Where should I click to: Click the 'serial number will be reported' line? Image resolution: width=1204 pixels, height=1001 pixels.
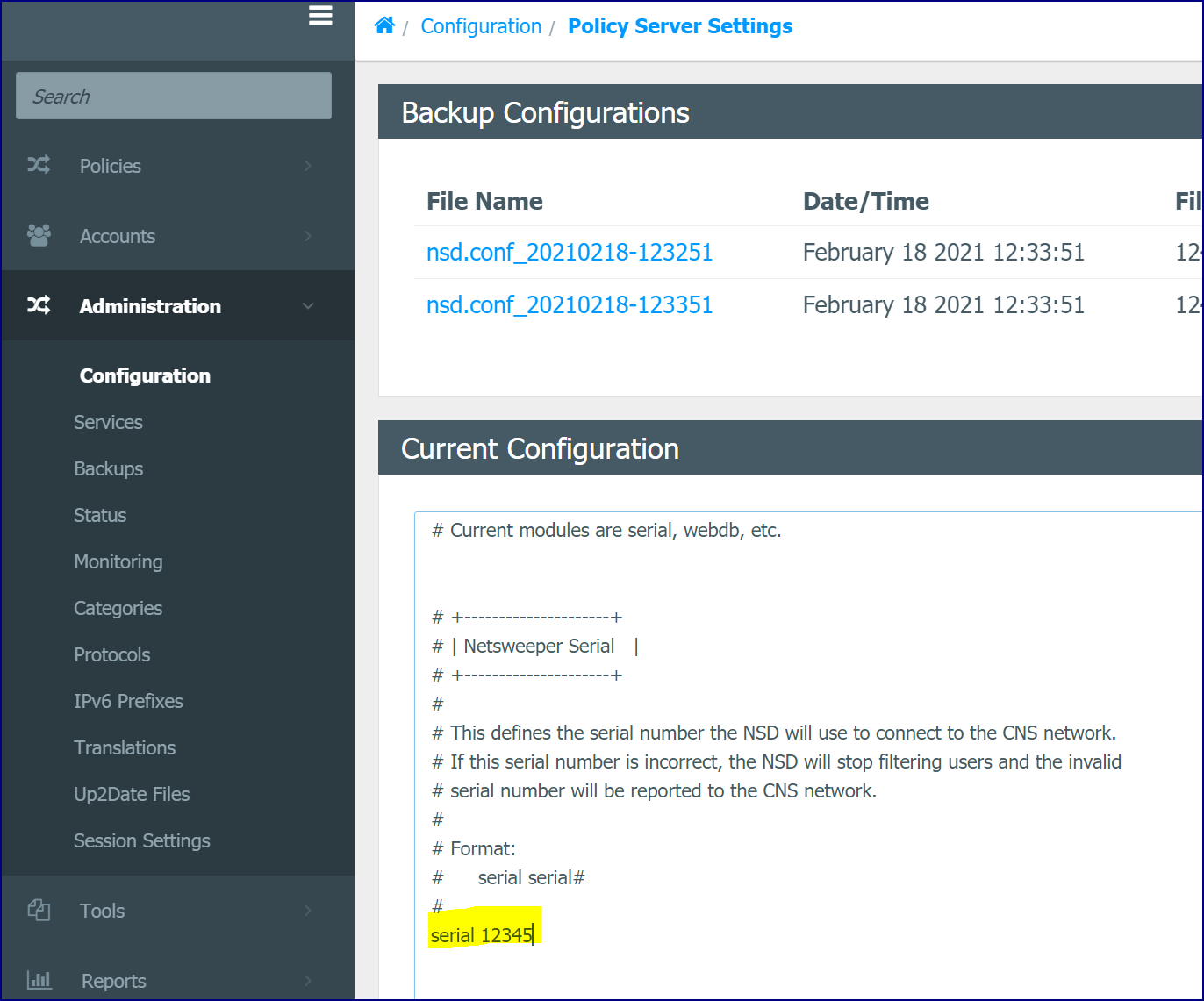(655, 790)
